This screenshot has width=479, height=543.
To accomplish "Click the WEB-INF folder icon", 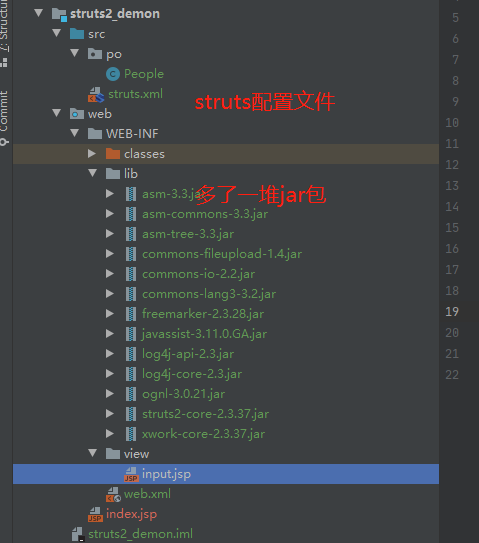I will tap(95, 134).
